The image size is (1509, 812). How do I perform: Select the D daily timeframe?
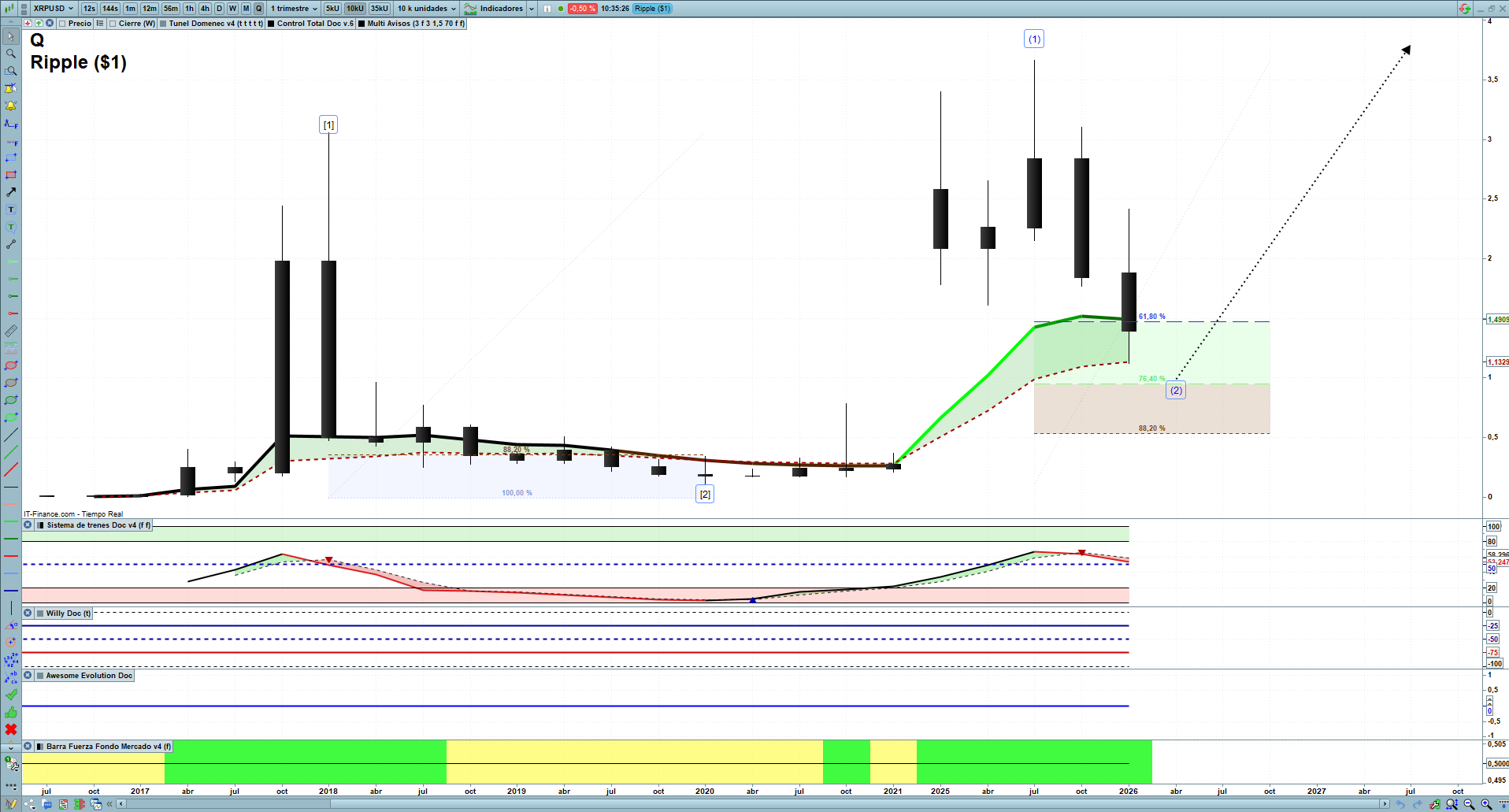tap(220, 9)
